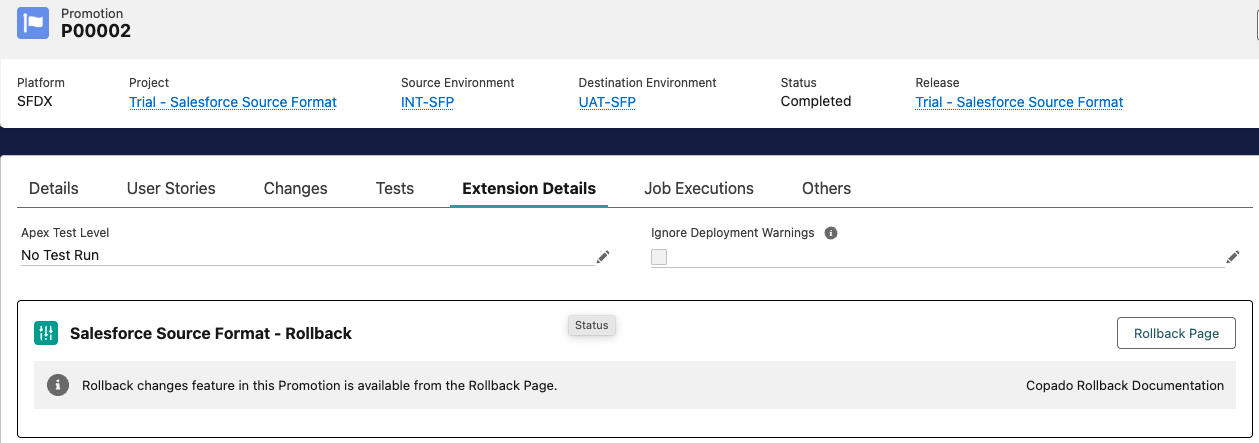Open the Details tab
Screen dimensions: 1259x443
[x=54, y=188]
